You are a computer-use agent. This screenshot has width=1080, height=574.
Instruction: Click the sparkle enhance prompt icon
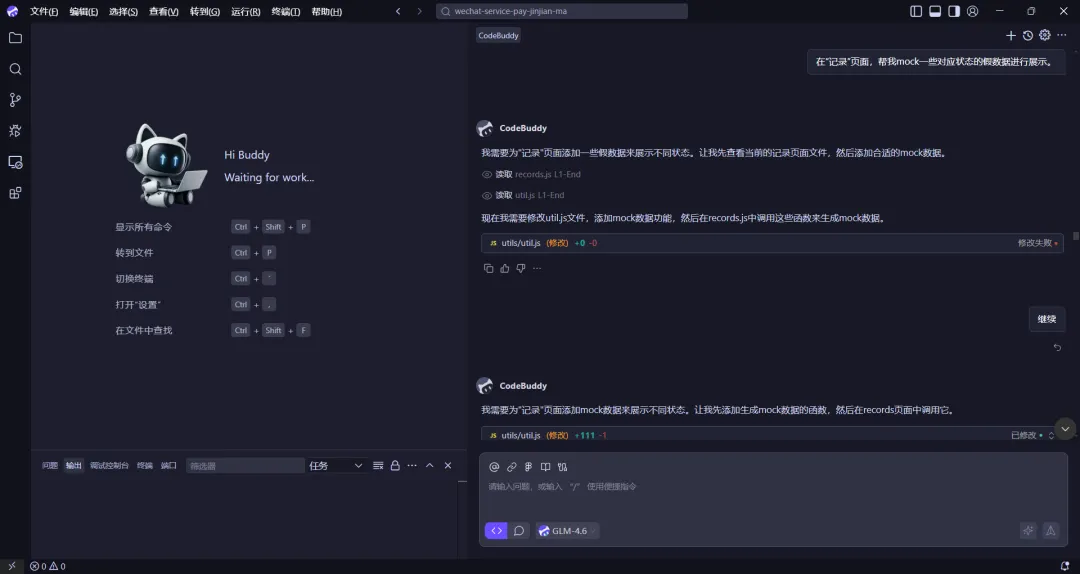[x=1028, y=531]
